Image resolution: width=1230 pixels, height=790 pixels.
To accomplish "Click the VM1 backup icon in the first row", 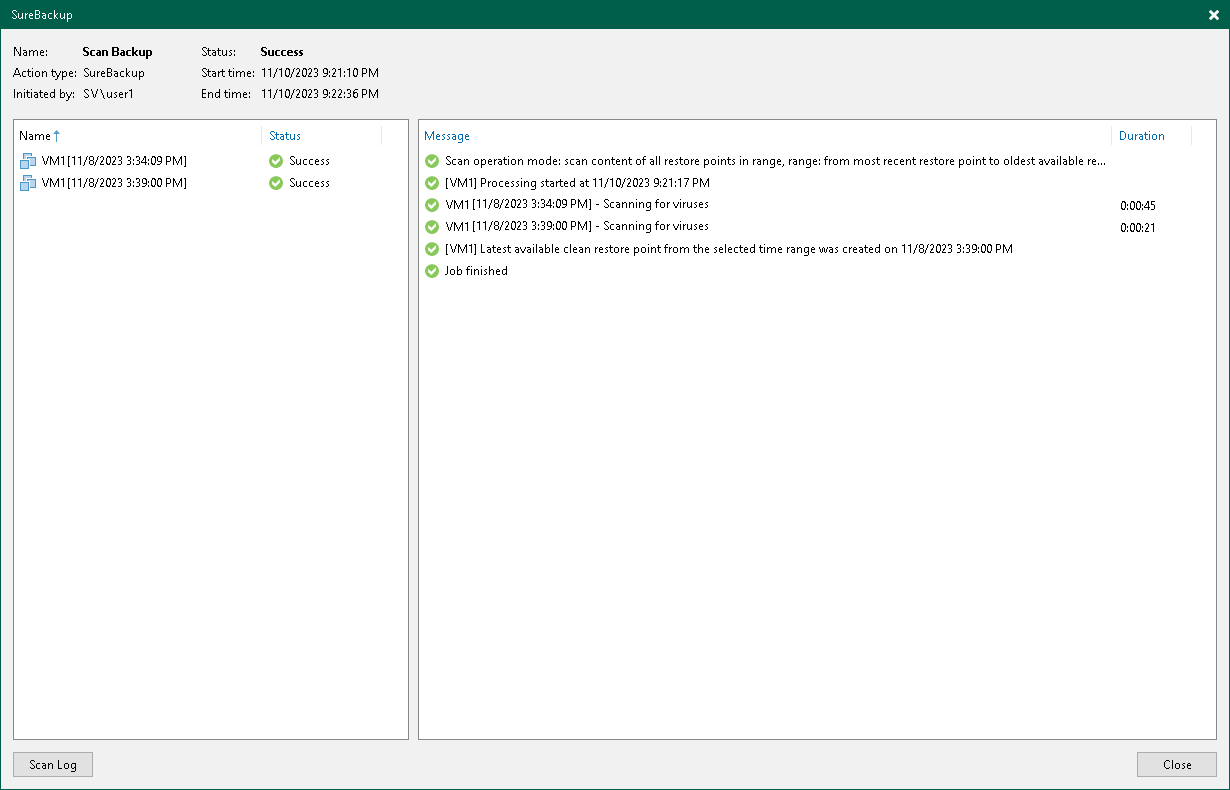I will (27, 160).
